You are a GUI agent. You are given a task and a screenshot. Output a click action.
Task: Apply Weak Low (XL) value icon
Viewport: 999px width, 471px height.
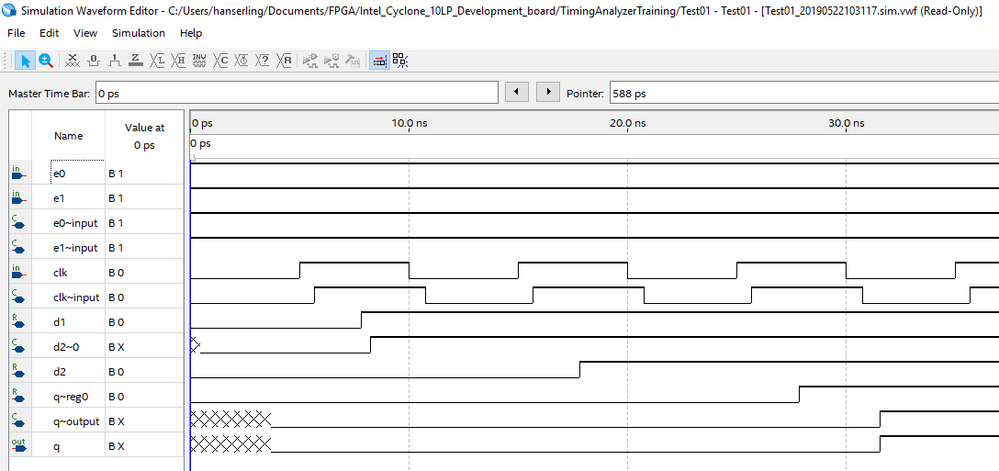[x=157, y=61]
